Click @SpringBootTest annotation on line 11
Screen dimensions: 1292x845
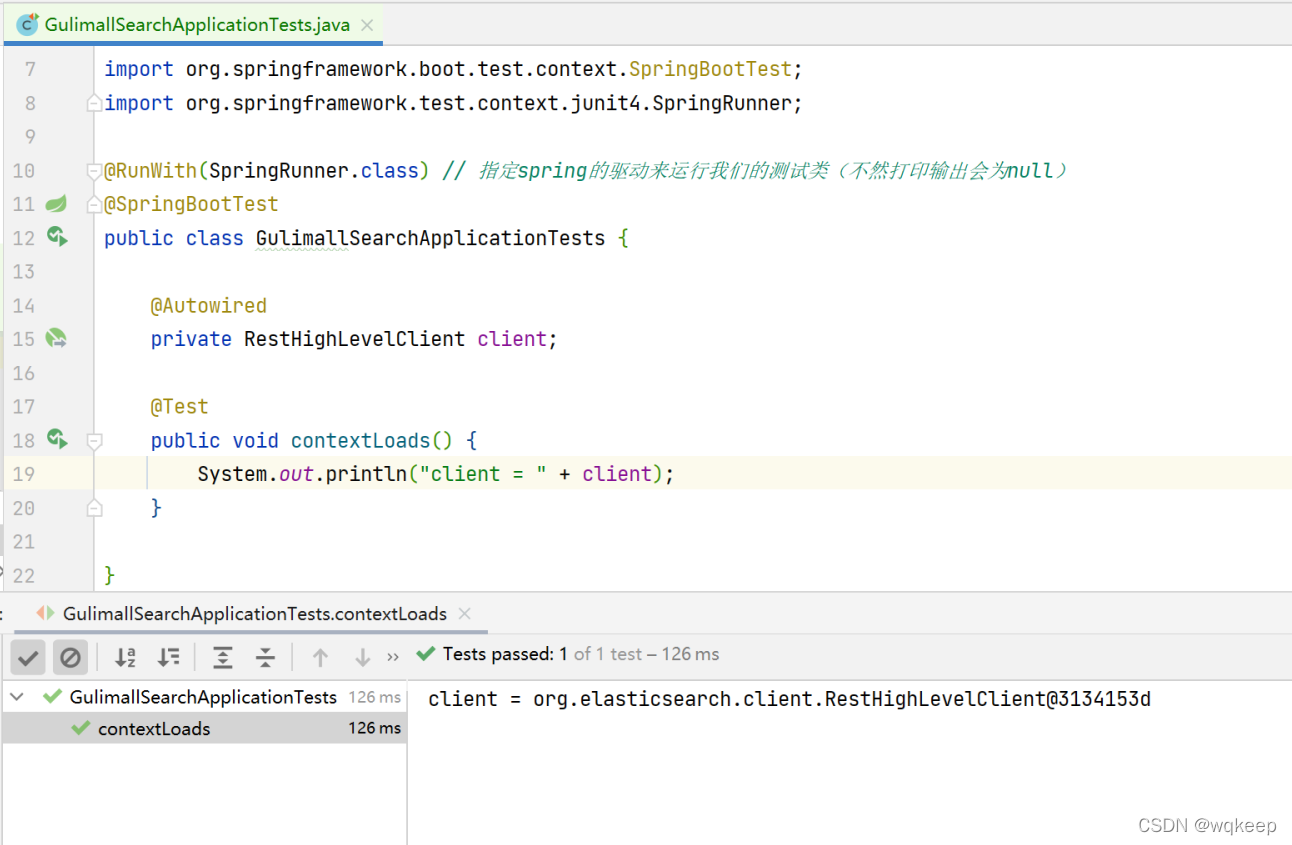click(191, 204)
